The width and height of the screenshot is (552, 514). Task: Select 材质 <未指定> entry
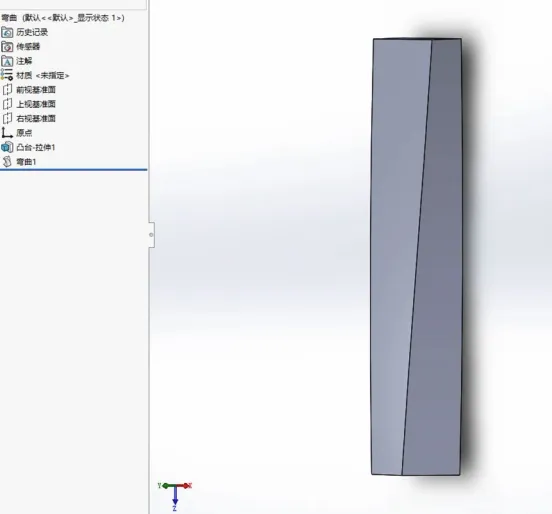point(43,75)
